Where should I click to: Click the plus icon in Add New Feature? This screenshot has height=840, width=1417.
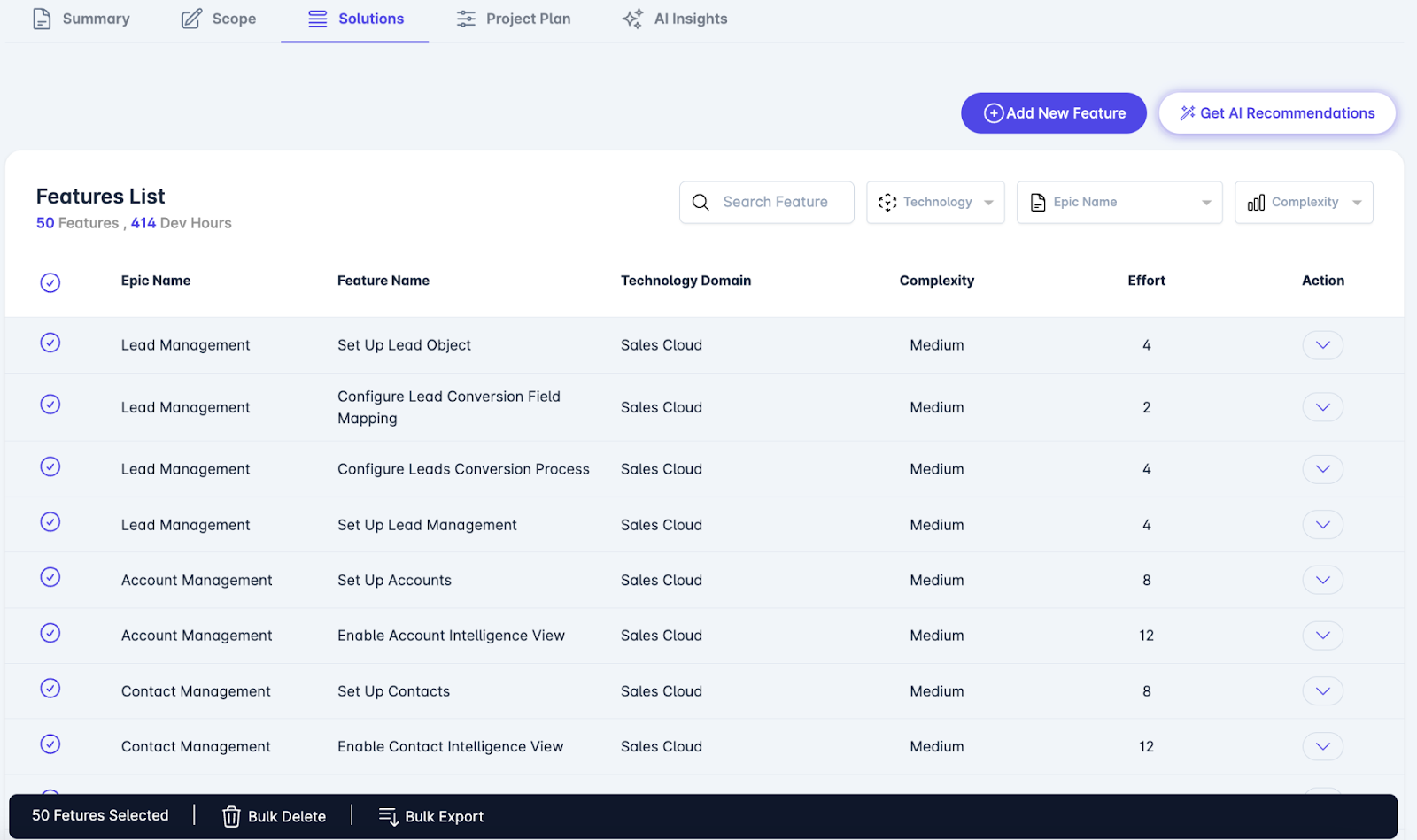click(x=994, y=113)
